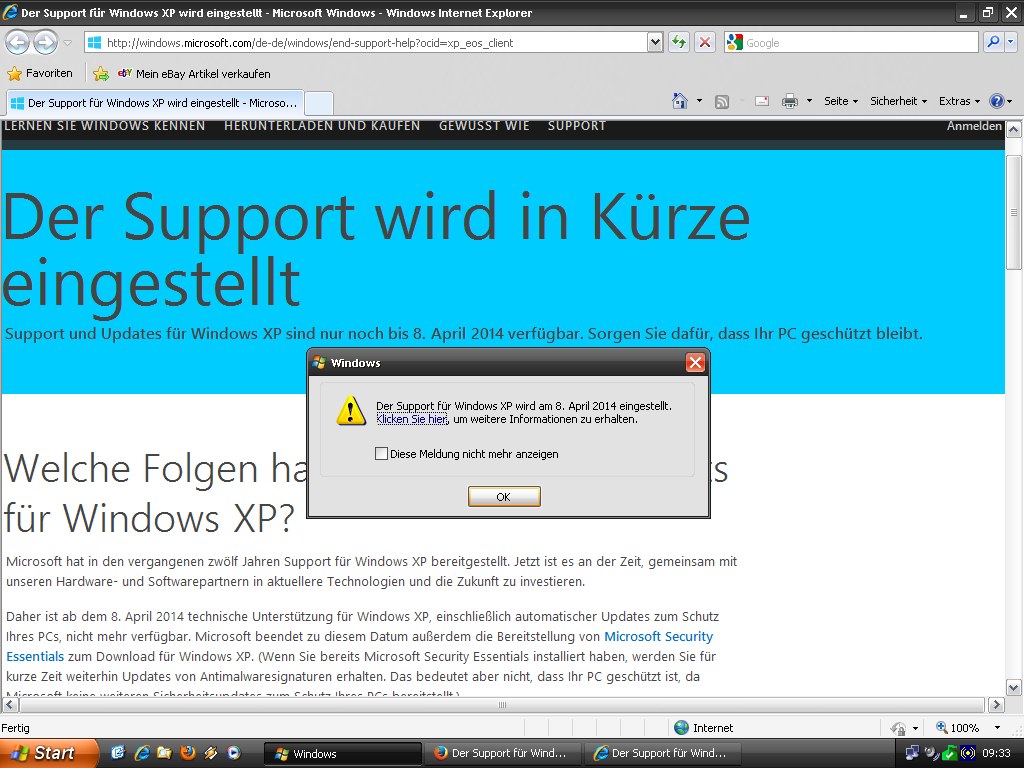The width and height of the screenshot is (1024, 768).
Task: Click the Print icon in command bar
Action: pyautogui.click(x=789, y=101)
